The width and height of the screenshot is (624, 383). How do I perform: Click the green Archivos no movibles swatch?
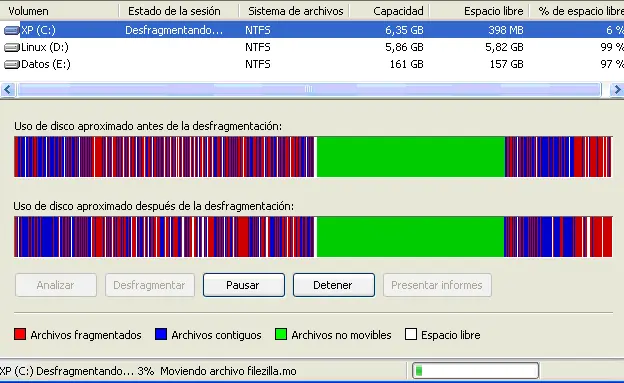point(281,334)
